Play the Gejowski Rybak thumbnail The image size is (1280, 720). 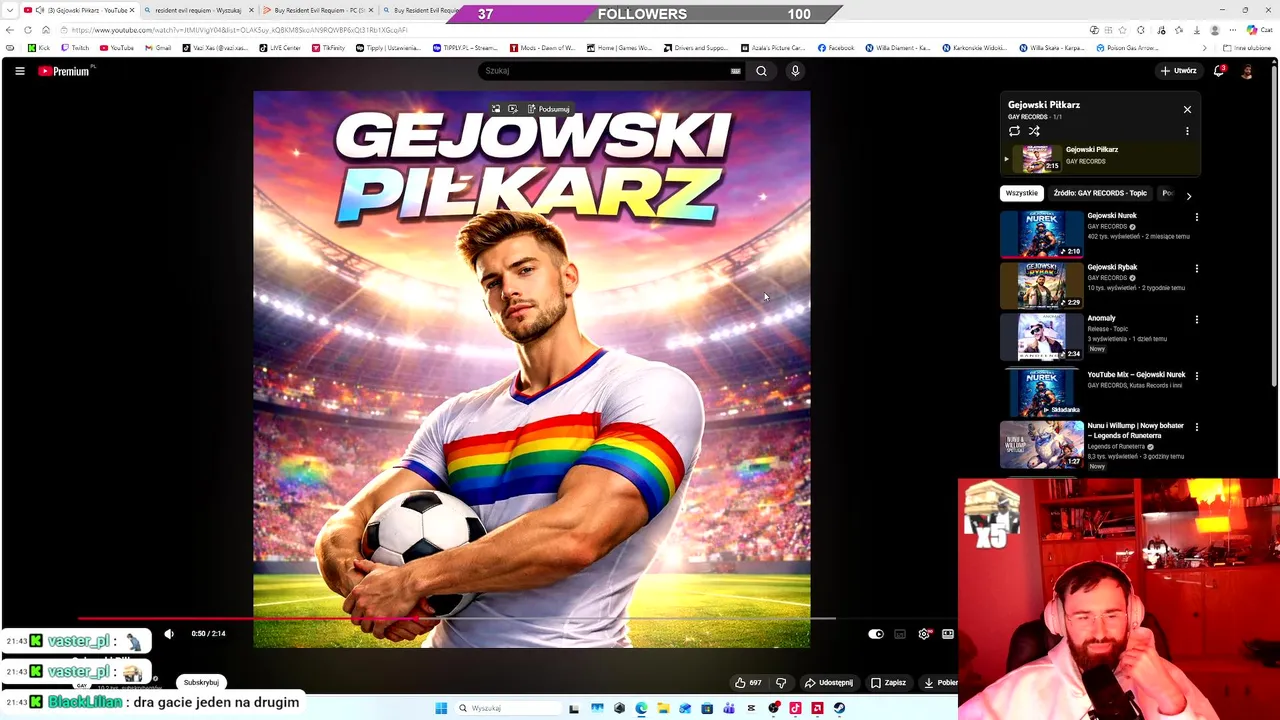click(x=1042, y=284)
